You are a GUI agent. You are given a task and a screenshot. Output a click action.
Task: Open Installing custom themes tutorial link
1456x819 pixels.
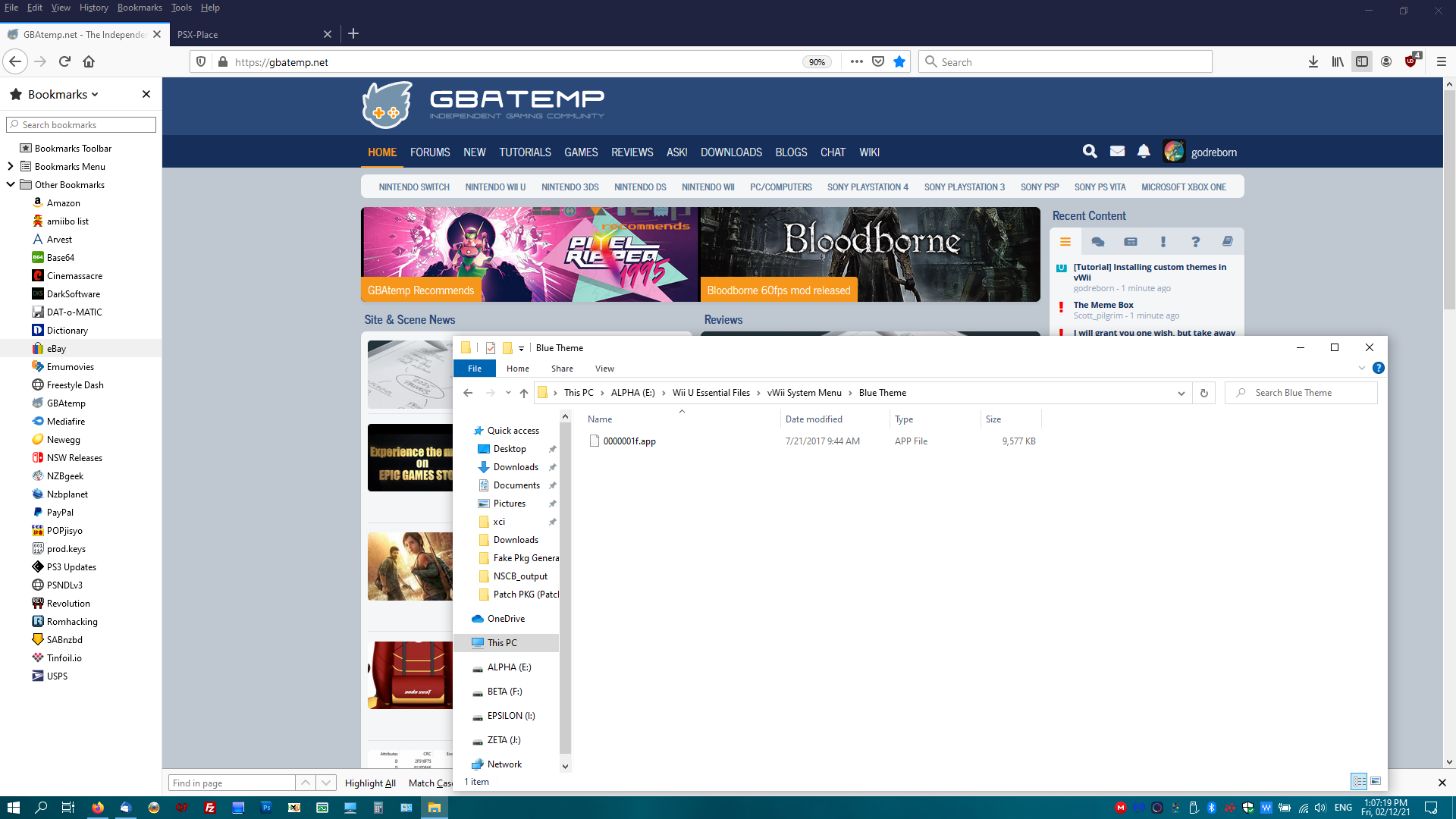1150,272
